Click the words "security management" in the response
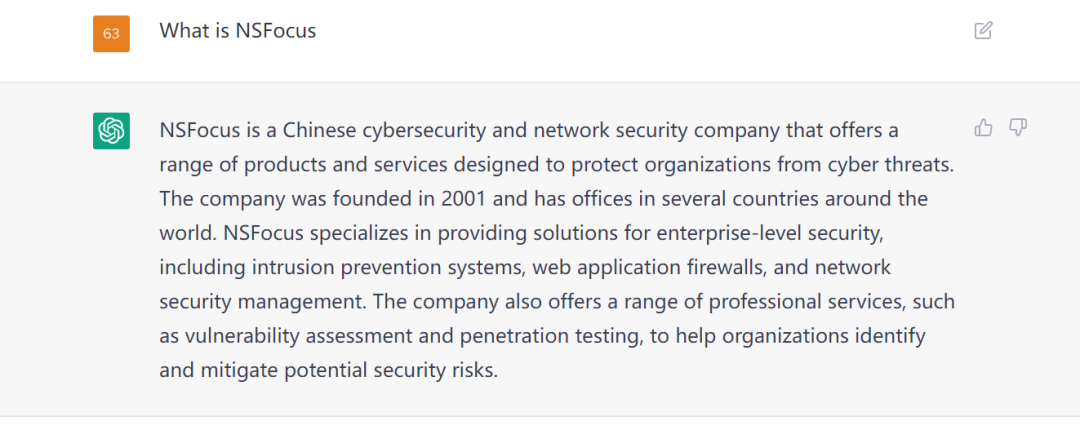 (x=259, y=301)
